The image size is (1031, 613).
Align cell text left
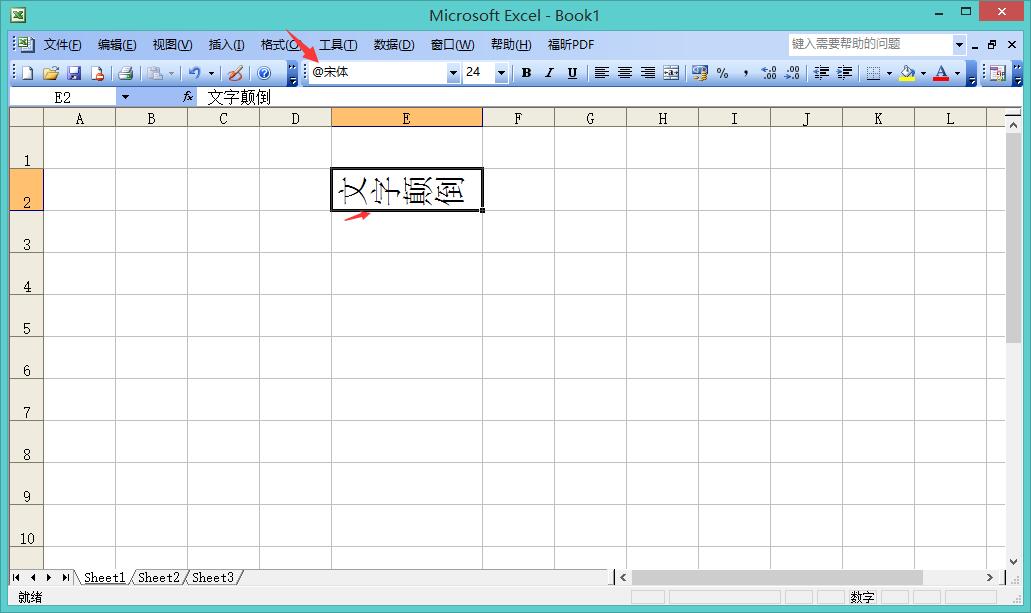[602, 73]
